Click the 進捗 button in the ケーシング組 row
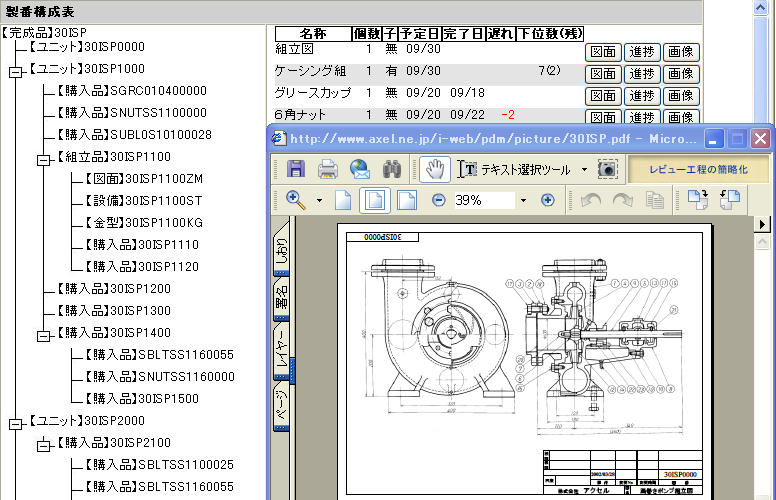776x500 pixels. click(x=642, y=74)
